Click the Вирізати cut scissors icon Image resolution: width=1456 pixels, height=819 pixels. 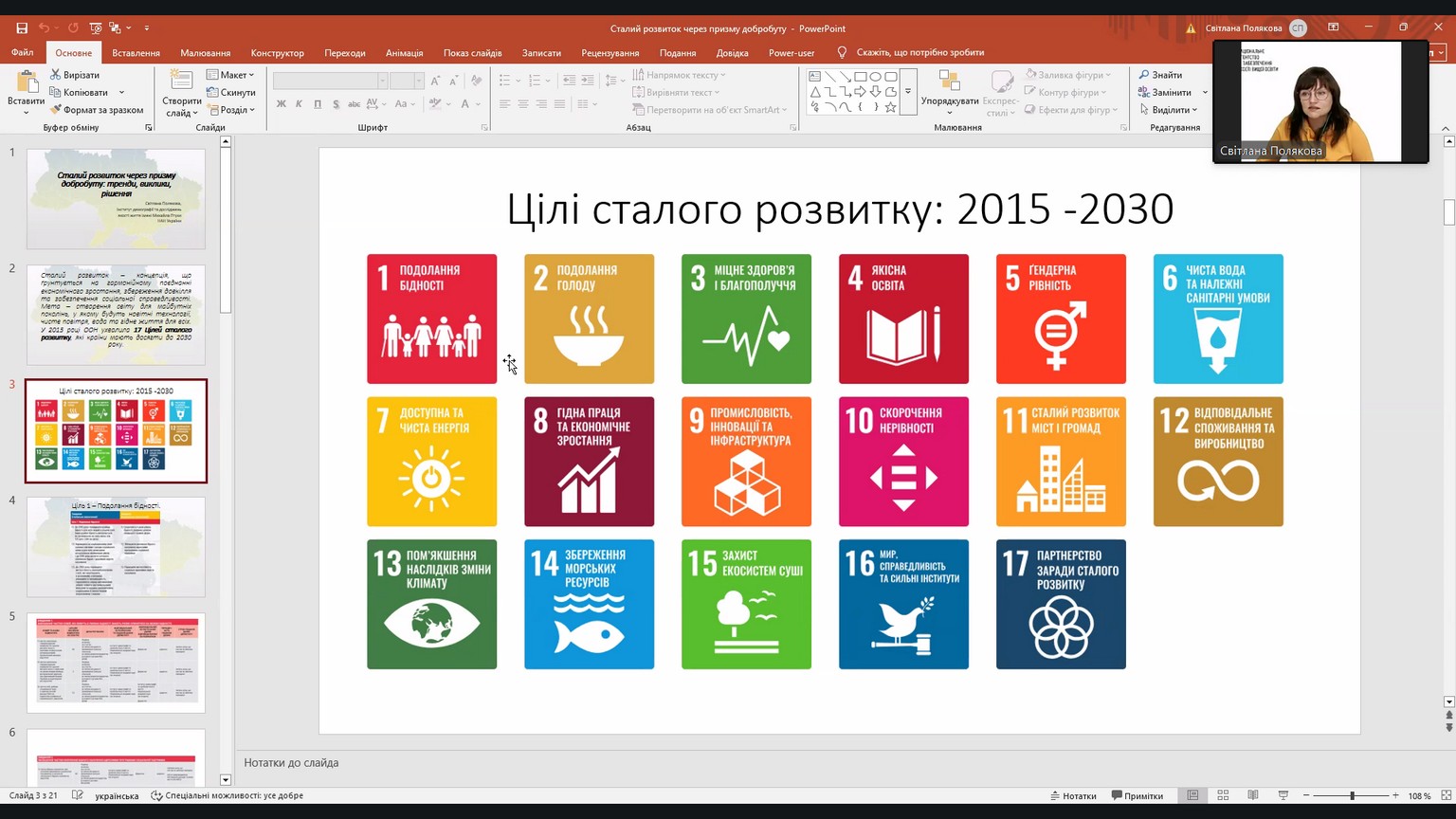click(x=56, y=75)
